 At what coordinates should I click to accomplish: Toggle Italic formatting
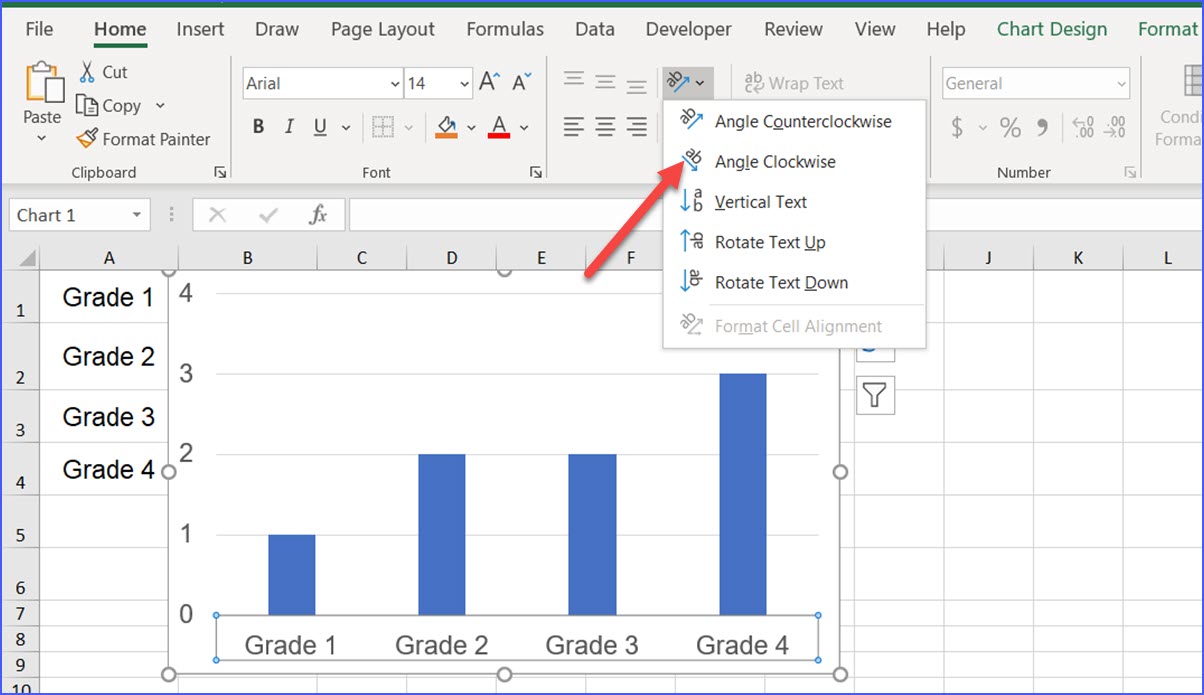click(288, 126)
